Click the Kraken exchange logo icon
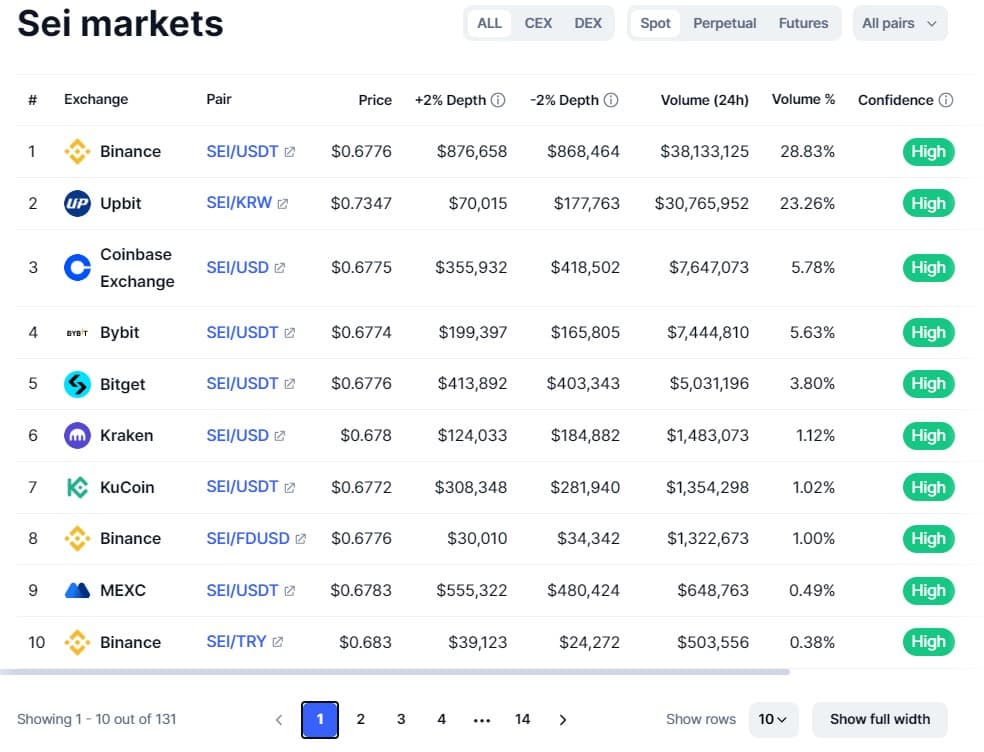 coord(77,436)
